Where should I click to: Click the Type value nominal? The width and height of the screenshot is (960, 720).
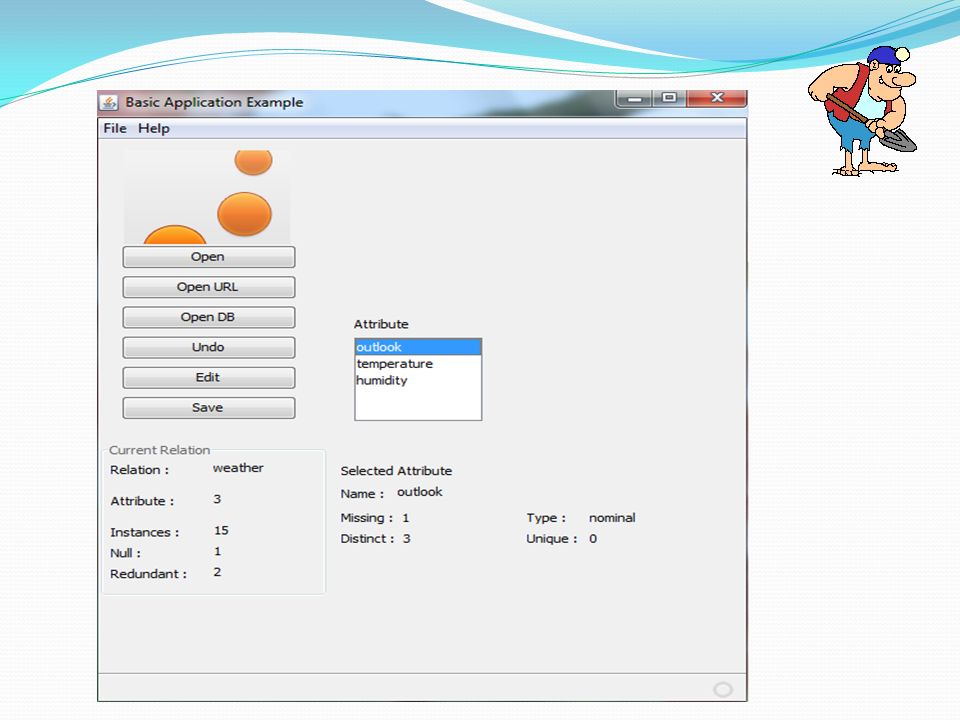pyautogui.click(x=612, y=518)
